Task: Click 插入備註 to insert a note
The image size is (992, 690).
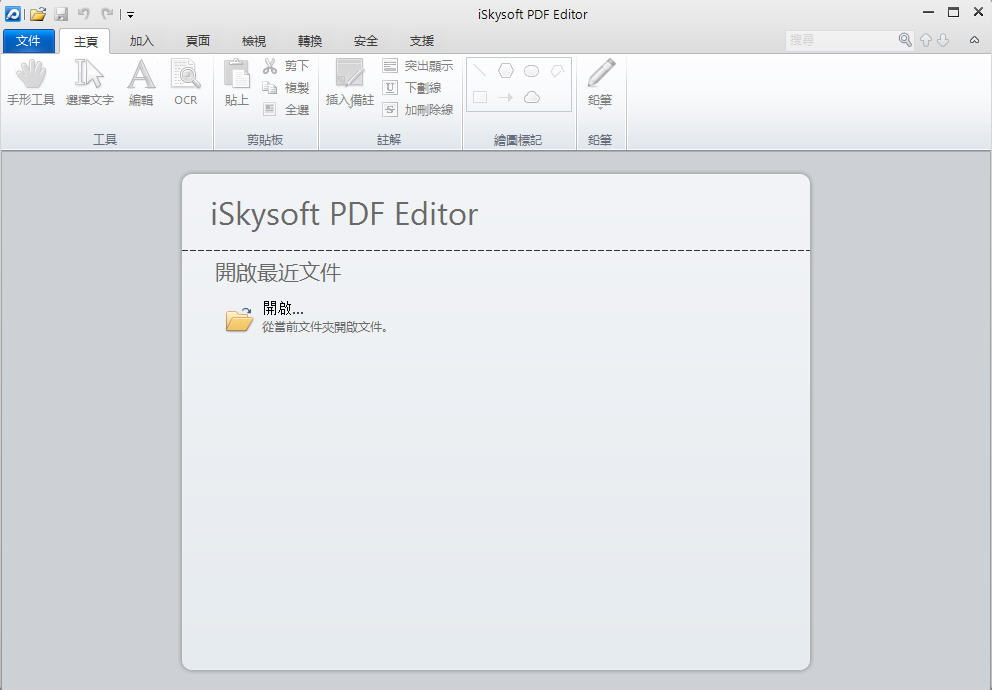Action: pos(349,83)
